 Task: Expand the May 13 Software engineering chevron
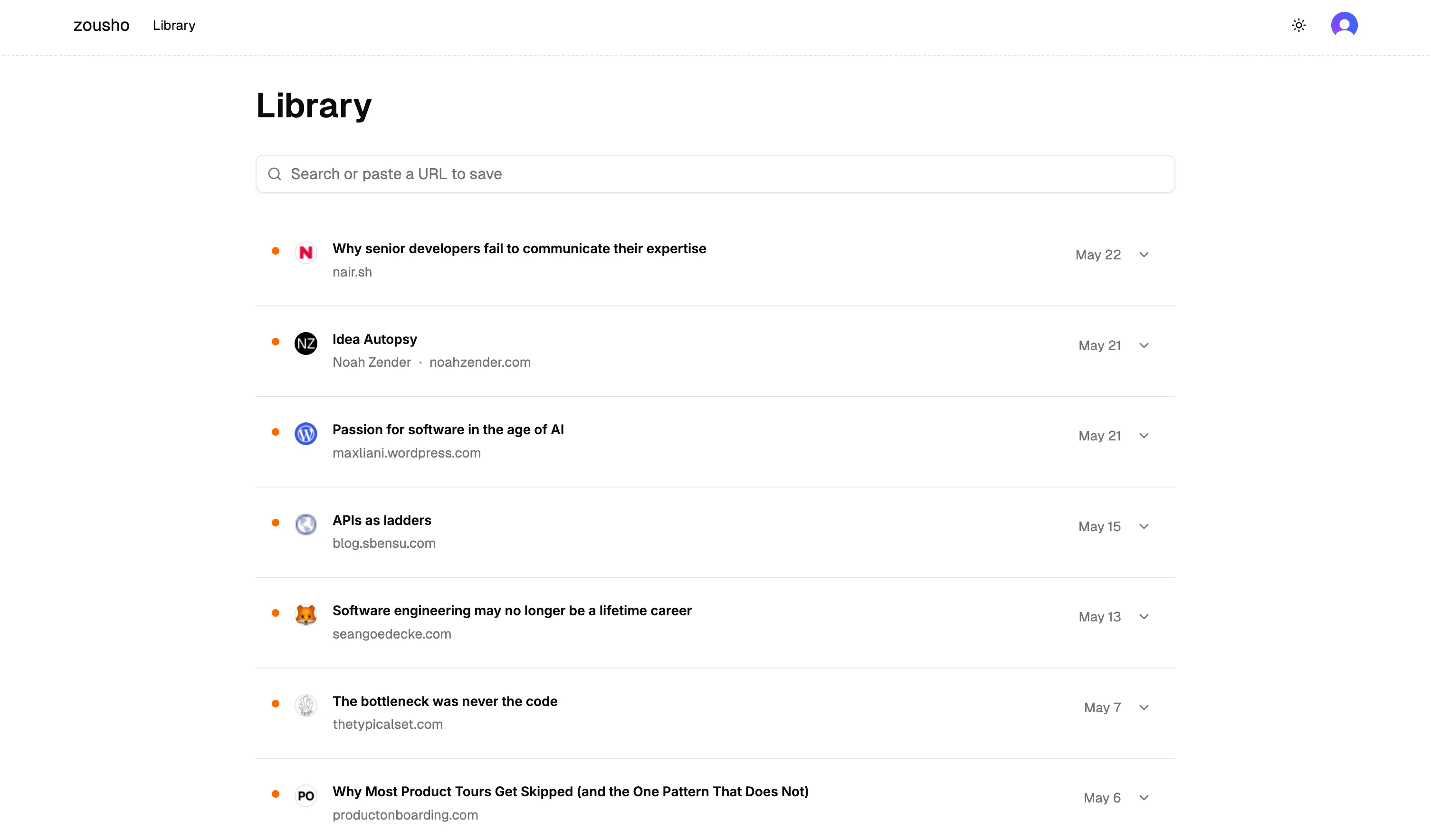1144,617
